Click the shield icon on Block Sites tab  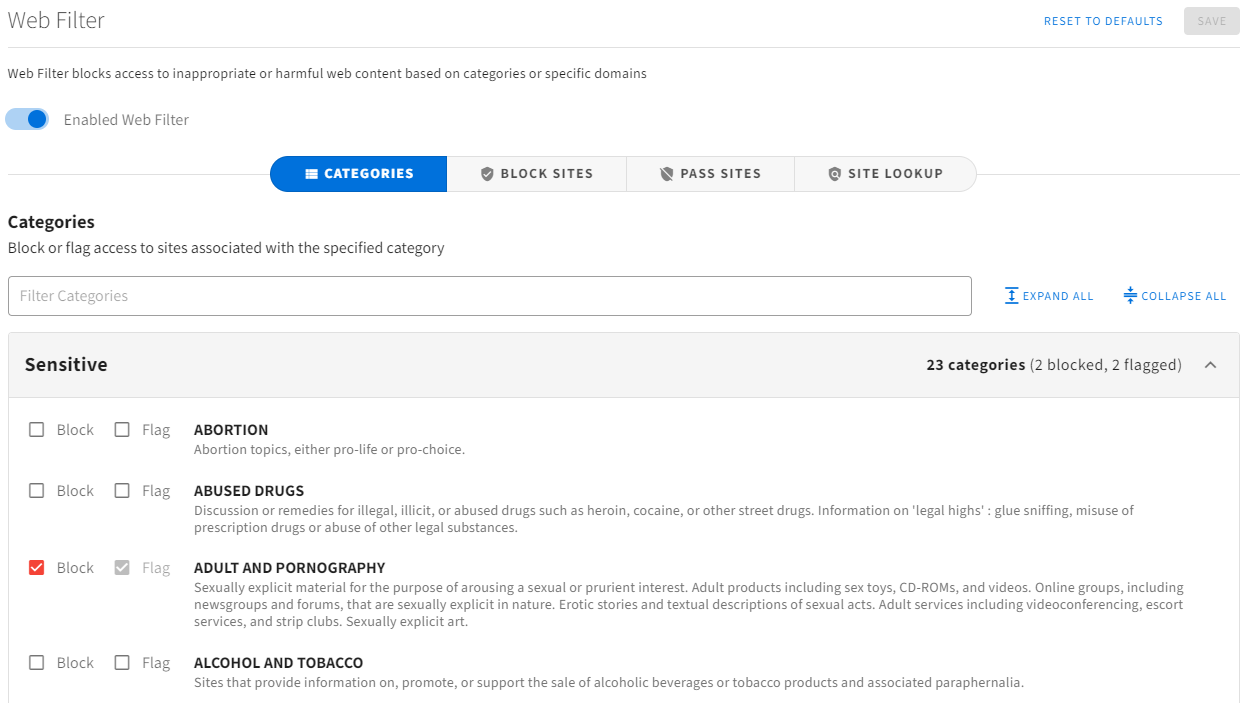[x=488, y=174]
